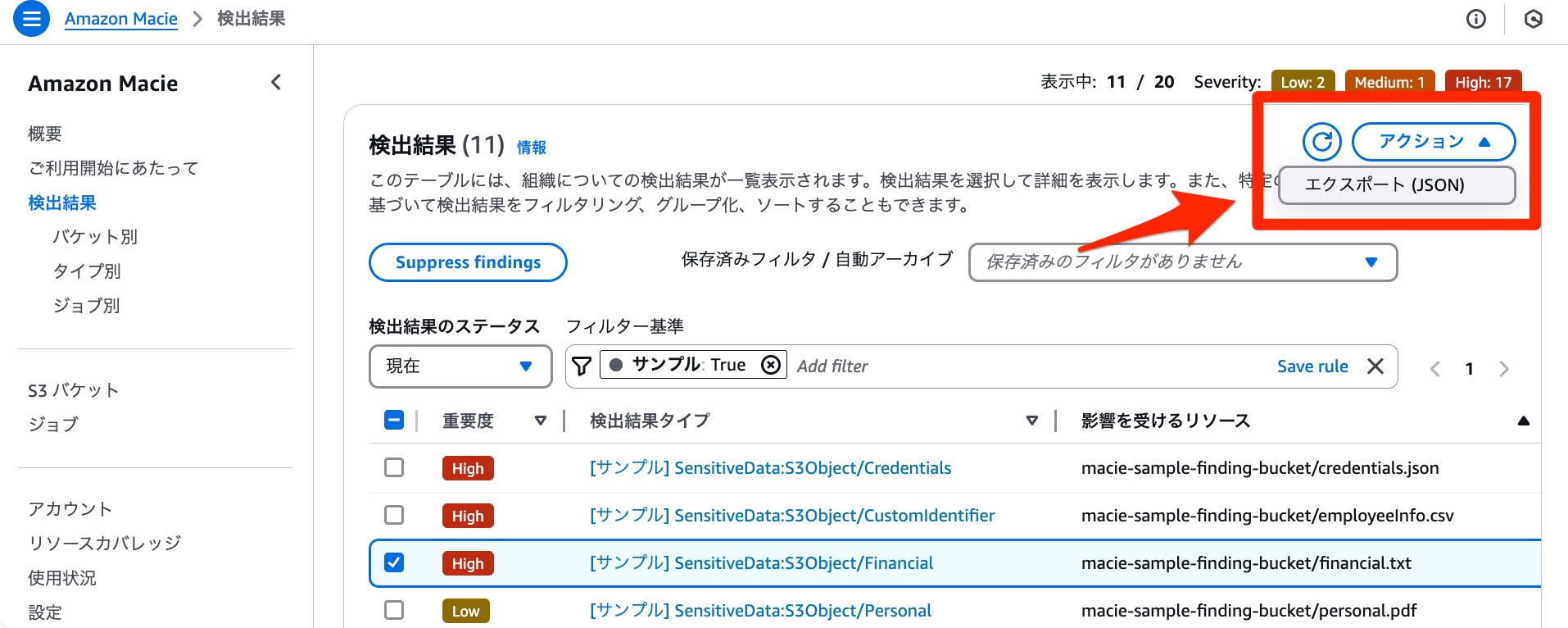Uncheck the Financial finding row

(394, 562)
